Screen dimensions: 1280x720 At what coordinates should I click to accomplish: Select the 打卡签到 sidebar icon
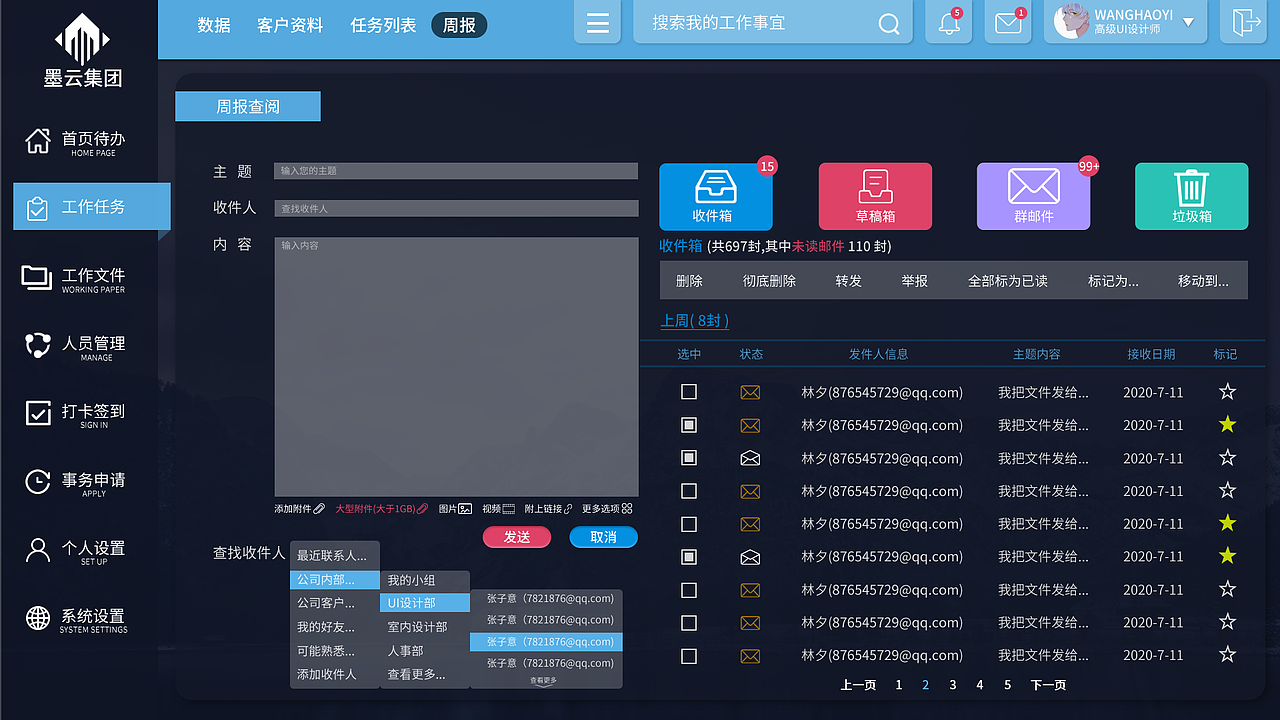37,412
